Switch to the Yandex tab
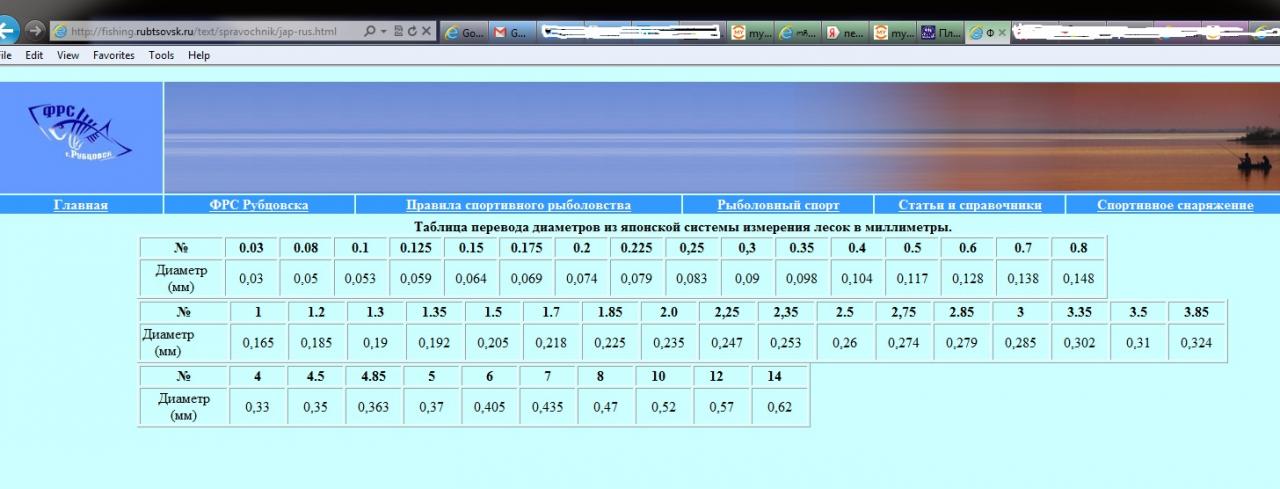This screenshot has width=1280, height=489. click(845, 33)
